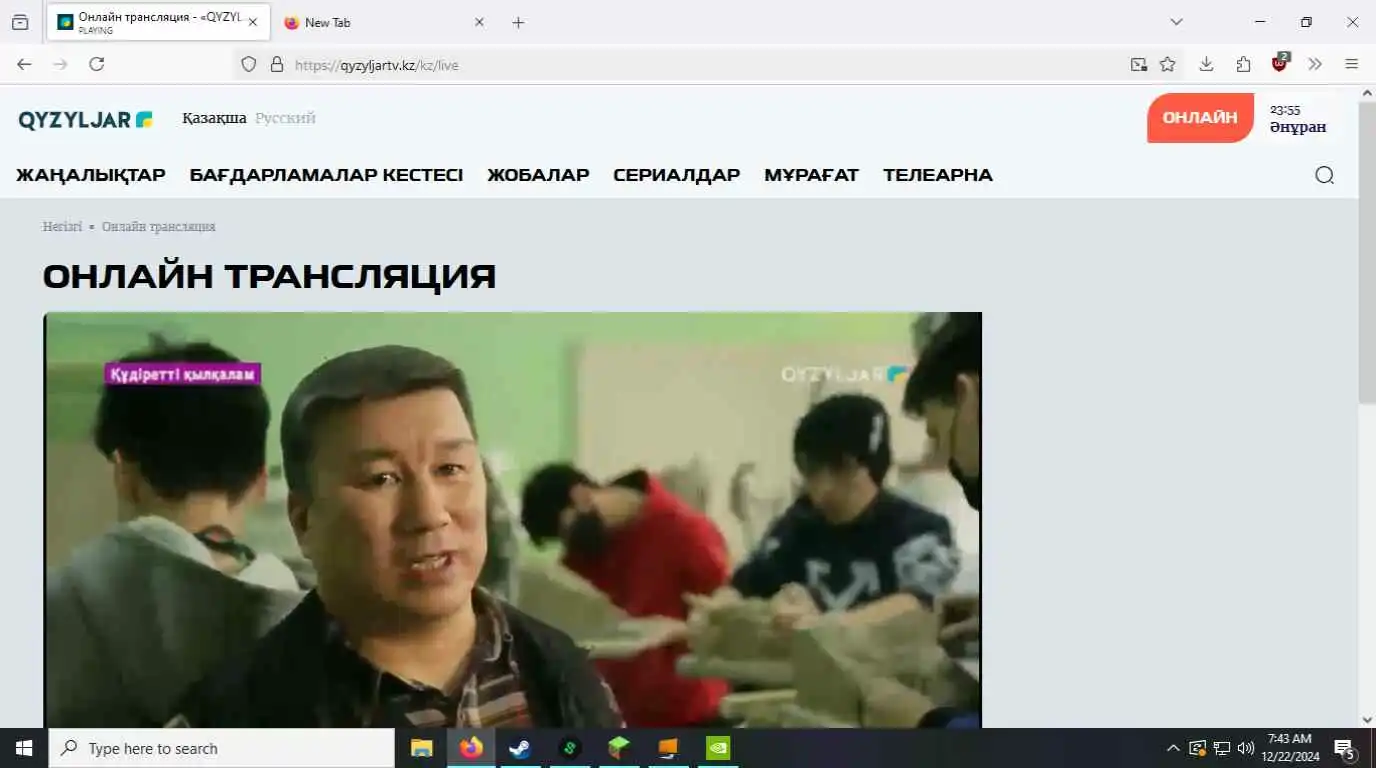This screenshot has height=768, width=1376.
Task: Open МҰРАҒАТ menu item
Action: click(x=811, y=175)
